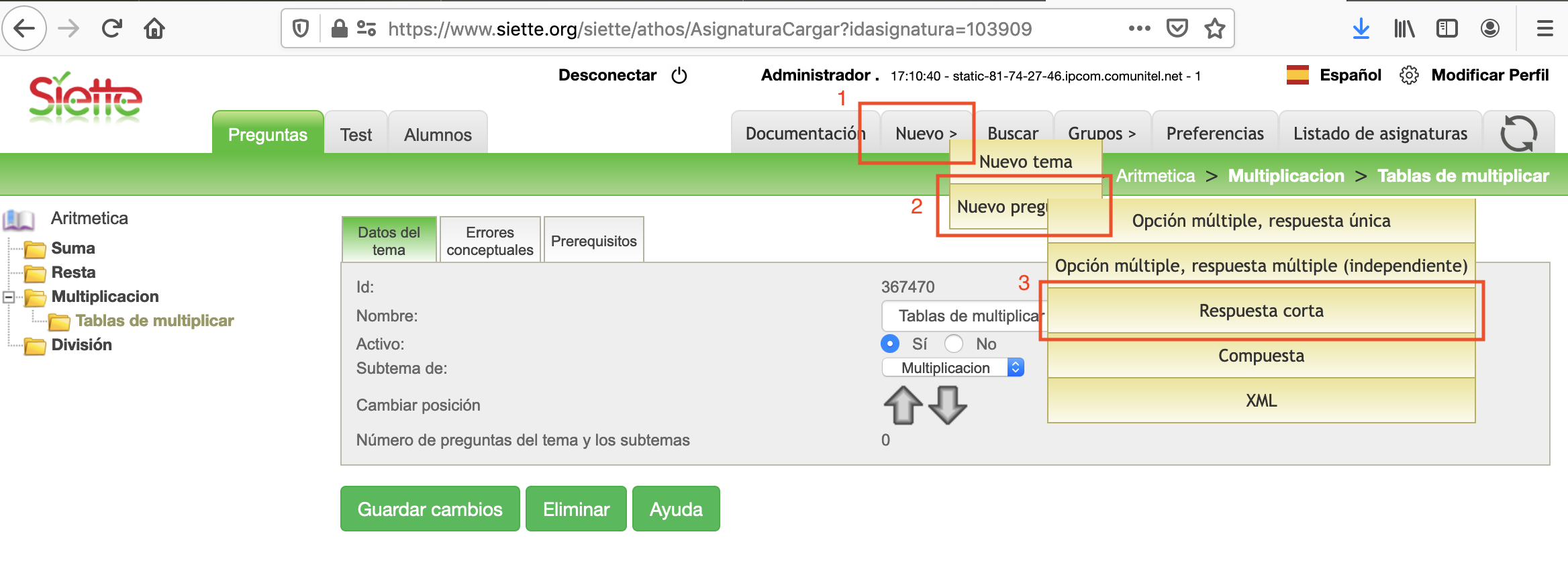This screenshot has width=1568, height=569.
Task: Click the Firefox downloads arrow icon
Action: 1361,29
